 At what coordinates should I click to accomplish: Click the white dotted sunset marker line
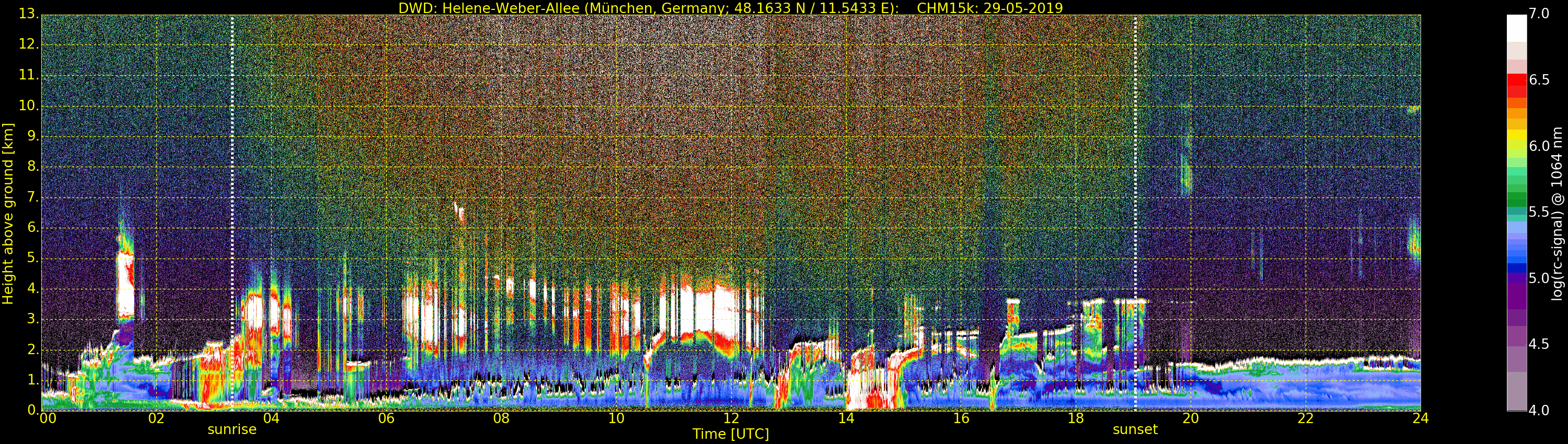pyautogui.click(x=1136, y=213)
